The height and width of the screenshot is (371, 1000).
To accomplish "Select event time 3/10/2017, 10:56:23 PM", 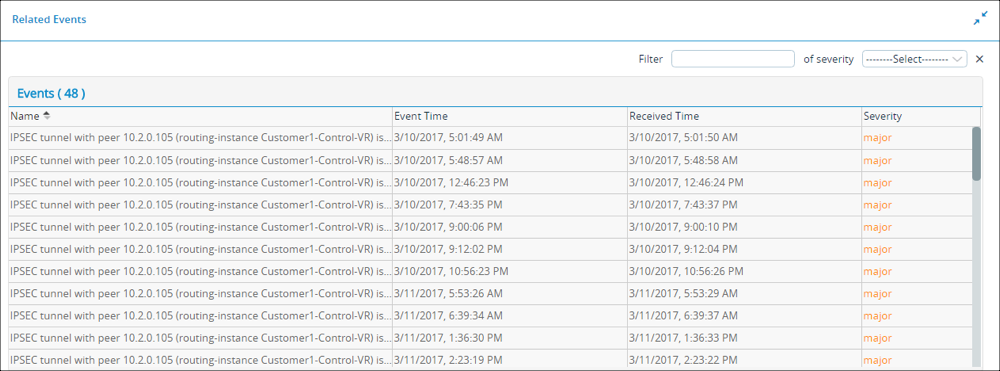I will [x=451, y=272].
